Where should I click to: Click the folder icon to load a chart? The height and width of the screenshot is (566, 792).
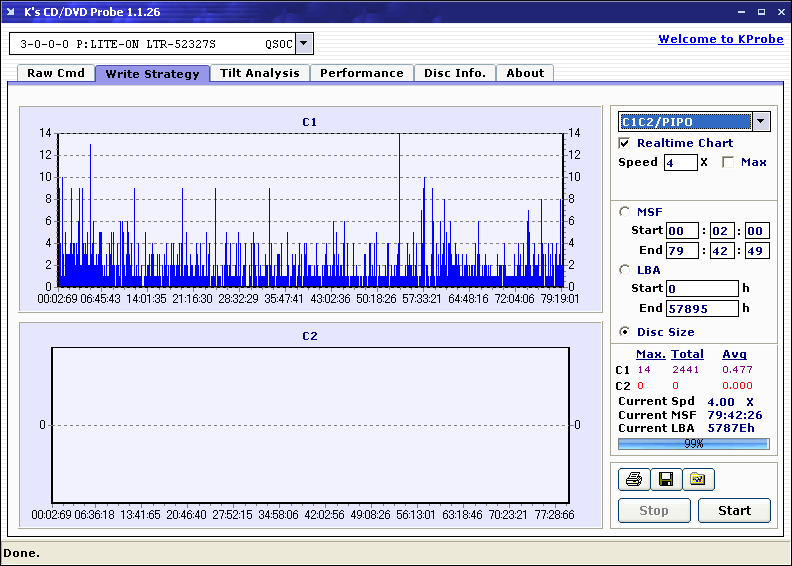point(698,480)
